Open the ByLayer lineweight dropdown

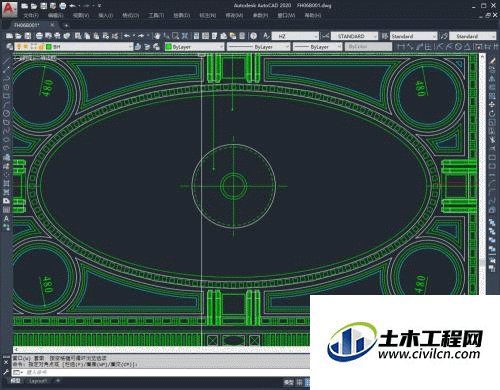pyautogui.click(x=317, y=47)
